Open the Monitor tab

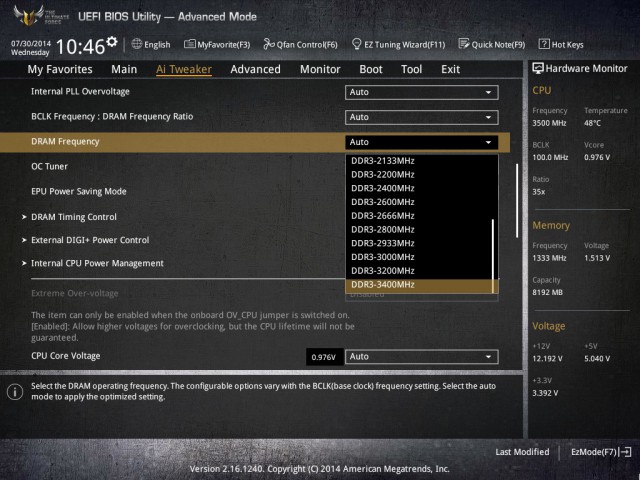coord(320,69)
